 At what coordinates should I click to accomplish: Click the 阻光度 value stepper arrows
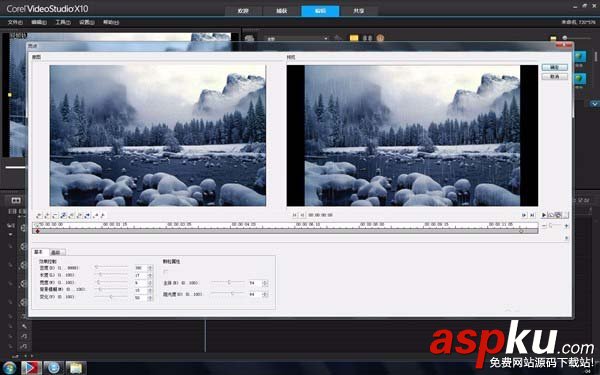[265, 294]
